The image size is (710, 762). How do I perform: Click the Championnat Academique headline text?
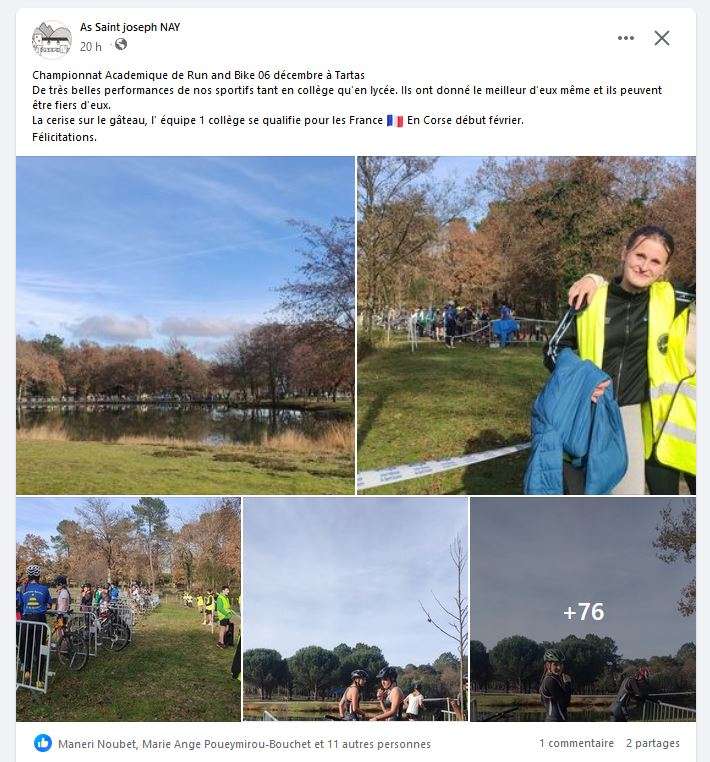point(198,75)
